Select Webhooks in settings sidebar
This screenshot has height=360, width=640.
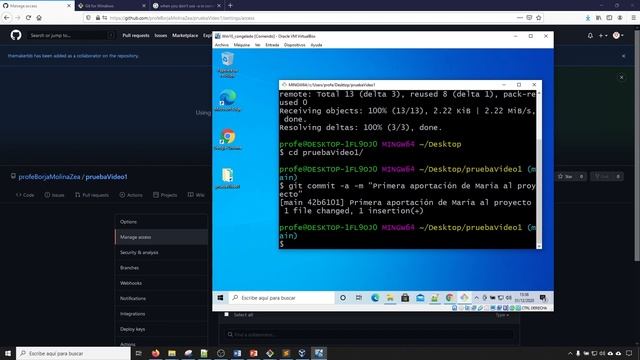coord(162,283)
